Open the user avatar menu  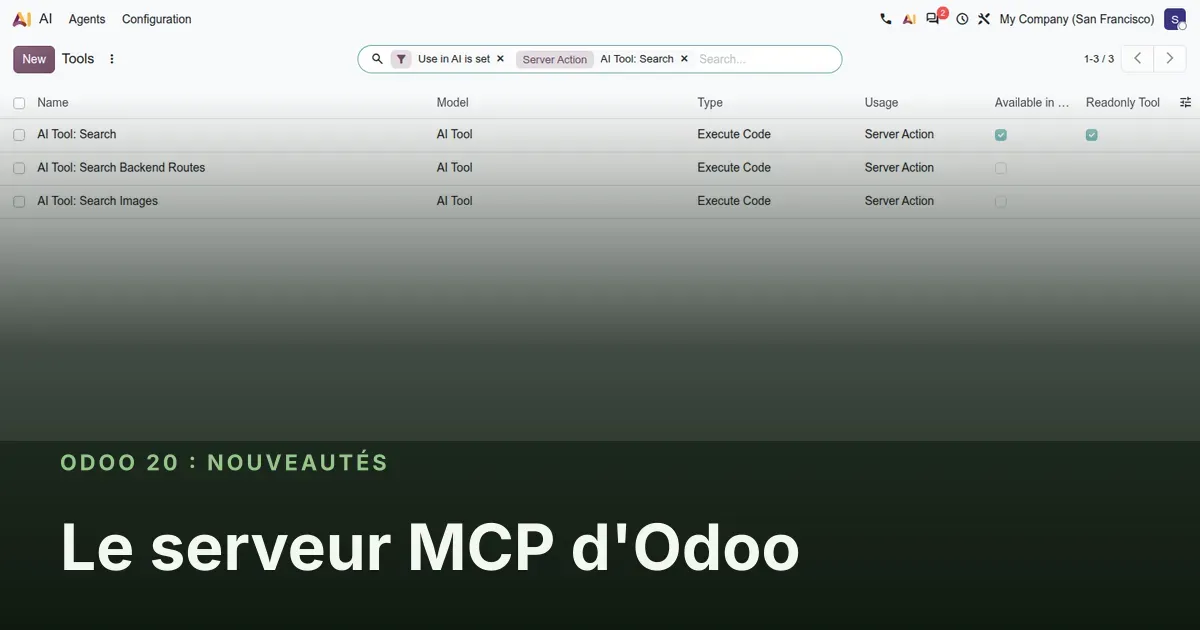[x=1175, y=19]
